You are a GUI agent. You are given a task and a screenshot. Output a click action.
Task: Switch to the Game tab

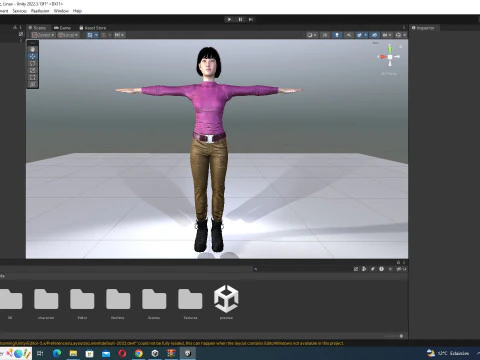(63, 28)
